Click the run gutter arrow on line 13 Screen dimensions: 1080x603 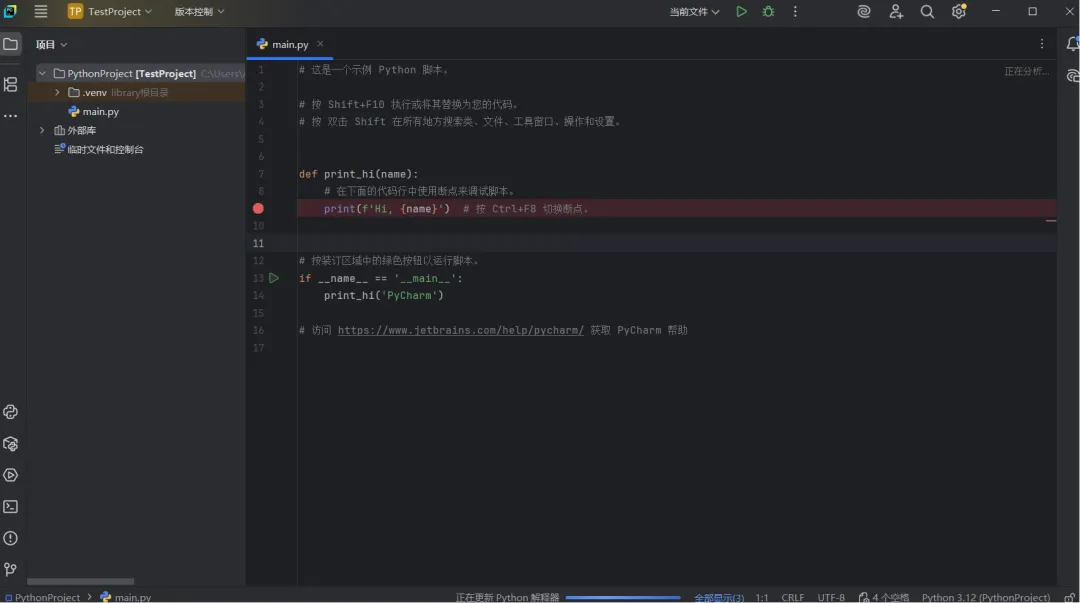click(x=274, y=278)
